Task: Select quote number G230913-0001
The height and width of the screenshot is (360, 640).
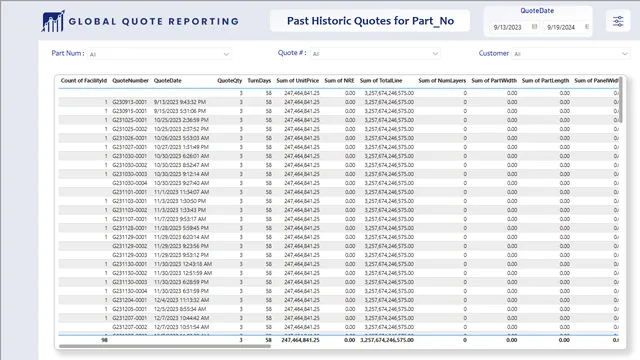Action: (129, 102)
